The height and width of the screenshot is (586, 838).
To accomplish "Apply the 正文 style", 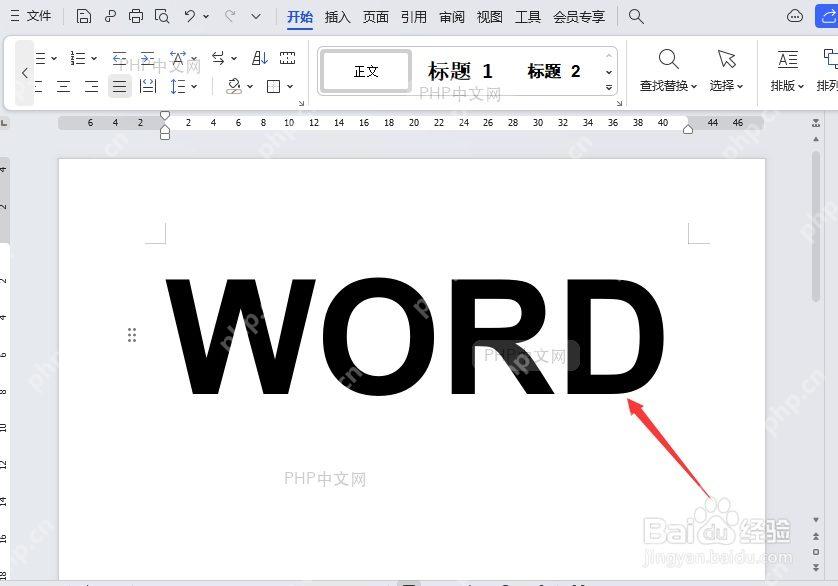I will (x=366, y=72).
